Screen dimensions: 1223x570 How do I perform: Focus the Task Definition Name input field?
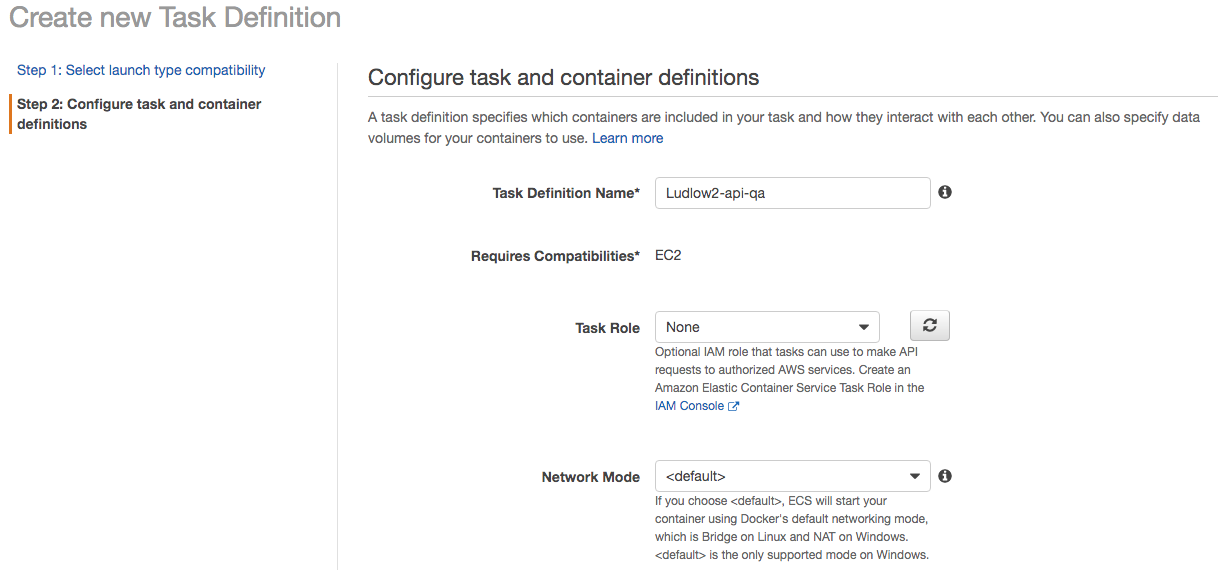point(792,193)
